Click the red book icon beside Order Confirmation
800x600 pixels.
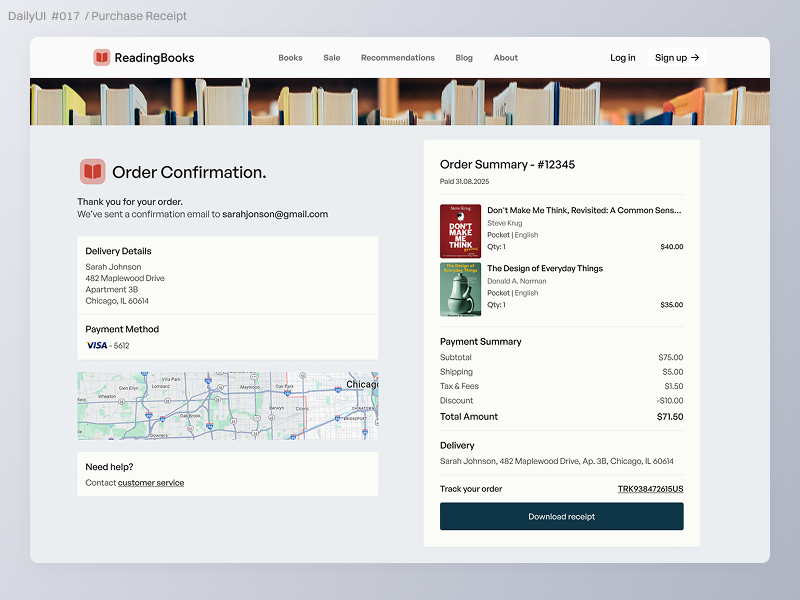click(x=92, y=172)
